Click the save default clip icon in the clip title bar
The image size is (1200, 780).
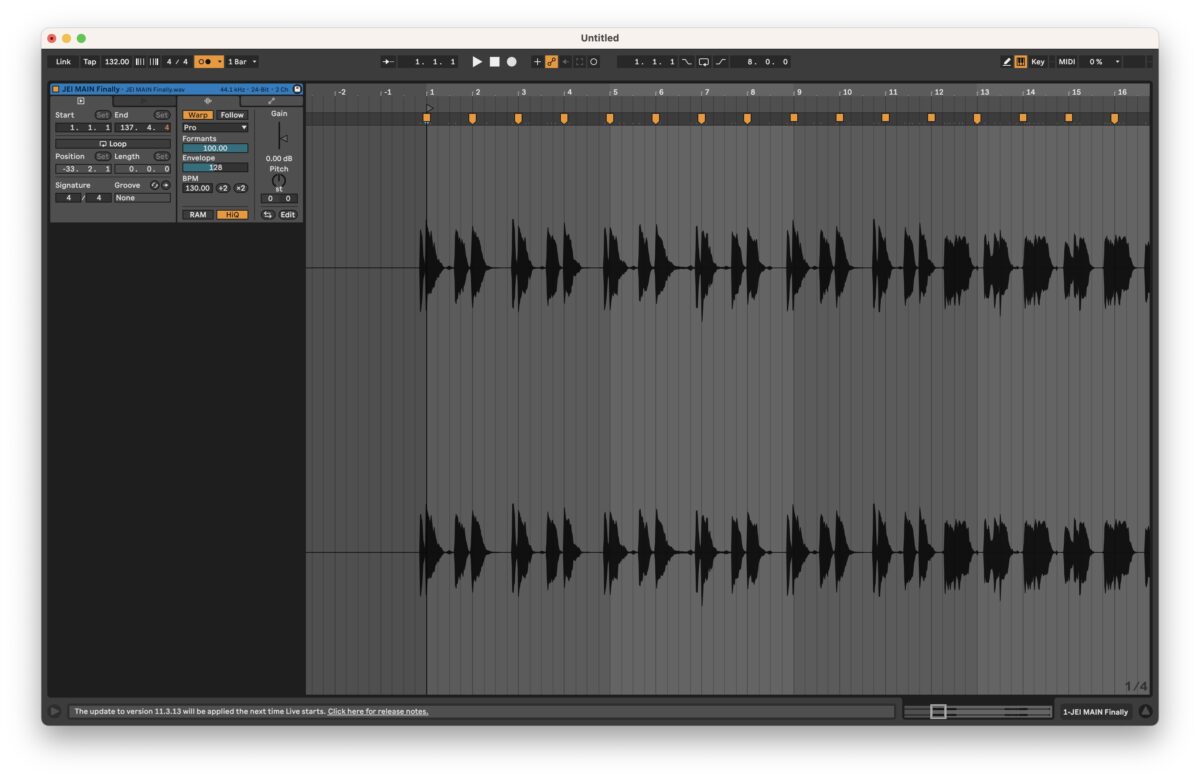click(297, 89)
